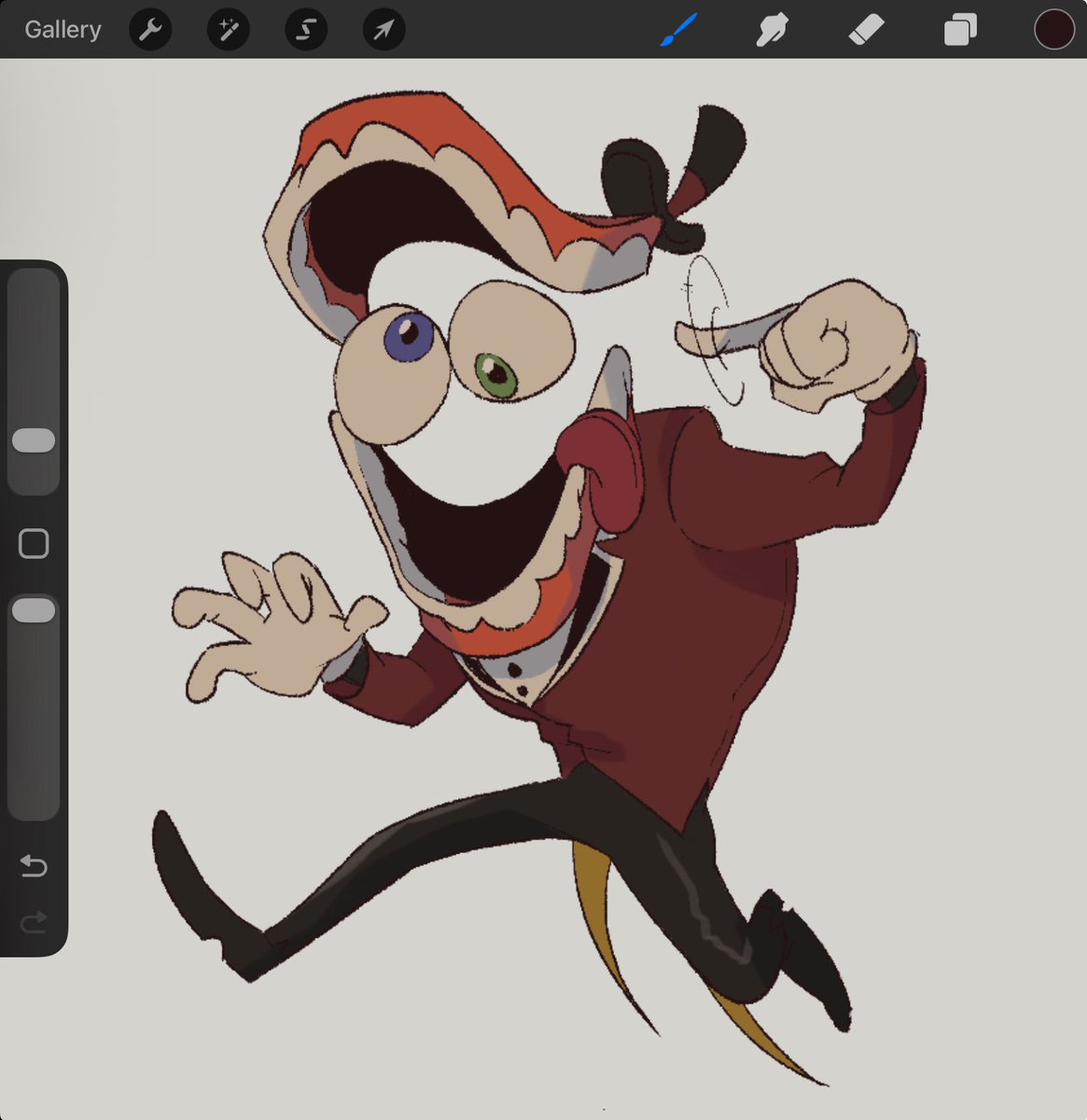
Task: Click the character's green eye on canvas
Action: pyautogui.click(x=496, y=374)
